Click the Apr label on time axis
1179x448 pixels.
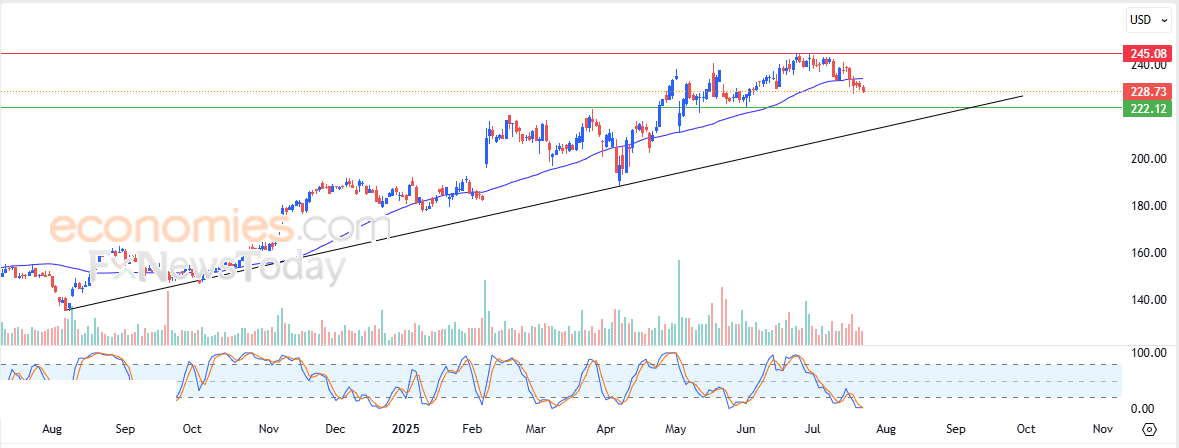605,429
